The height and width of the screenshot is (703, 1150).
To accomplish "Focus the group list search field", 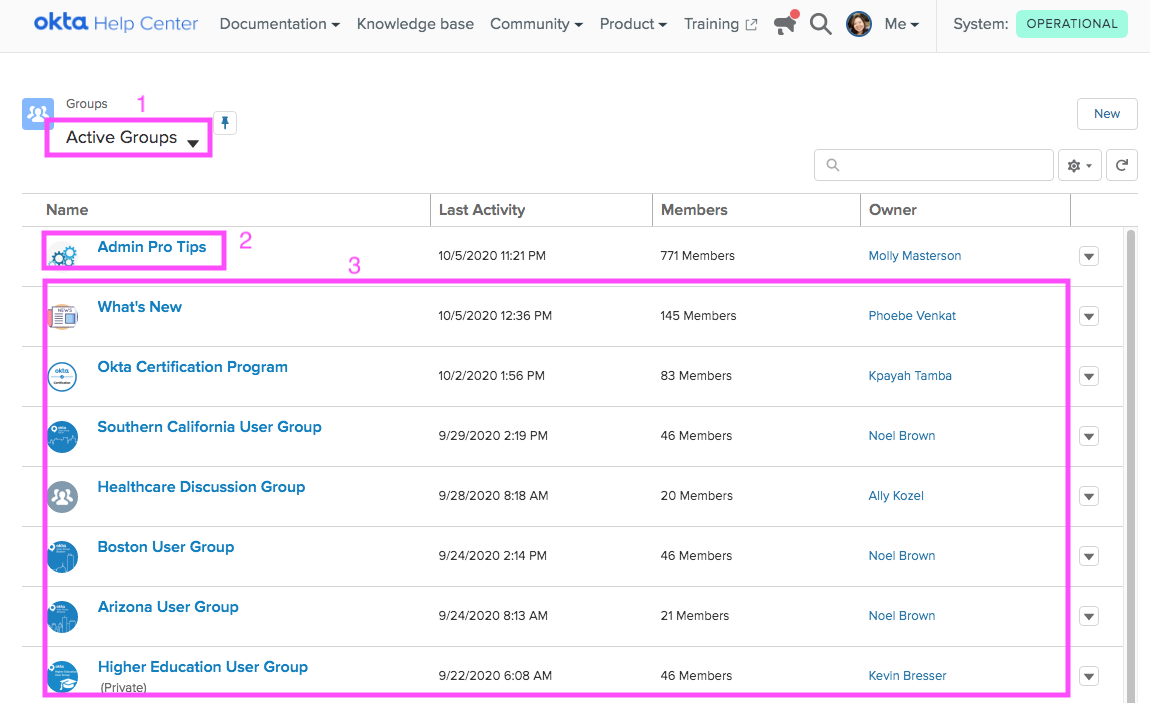I will click(934, 165).
